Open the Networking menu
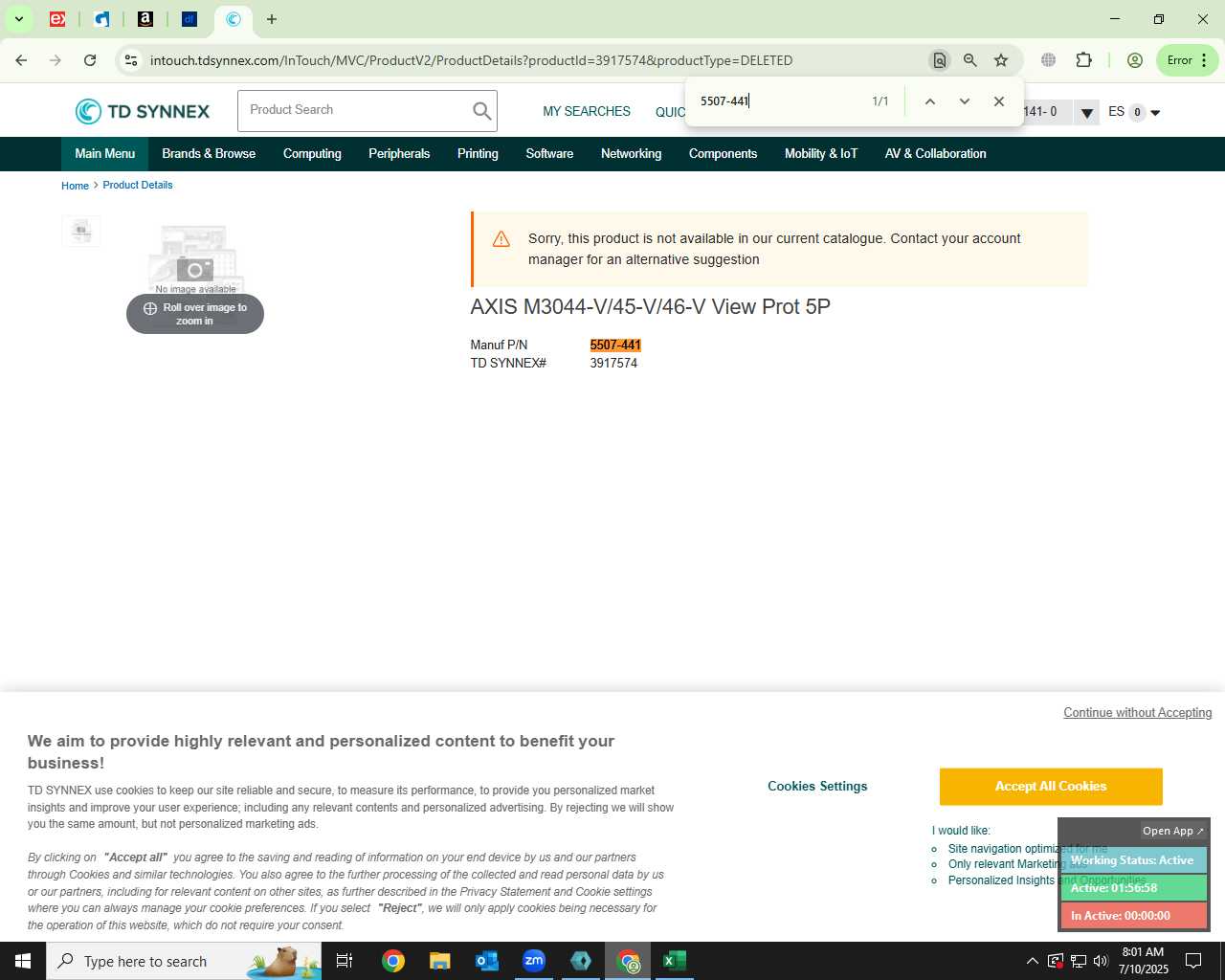 point(631,154)
